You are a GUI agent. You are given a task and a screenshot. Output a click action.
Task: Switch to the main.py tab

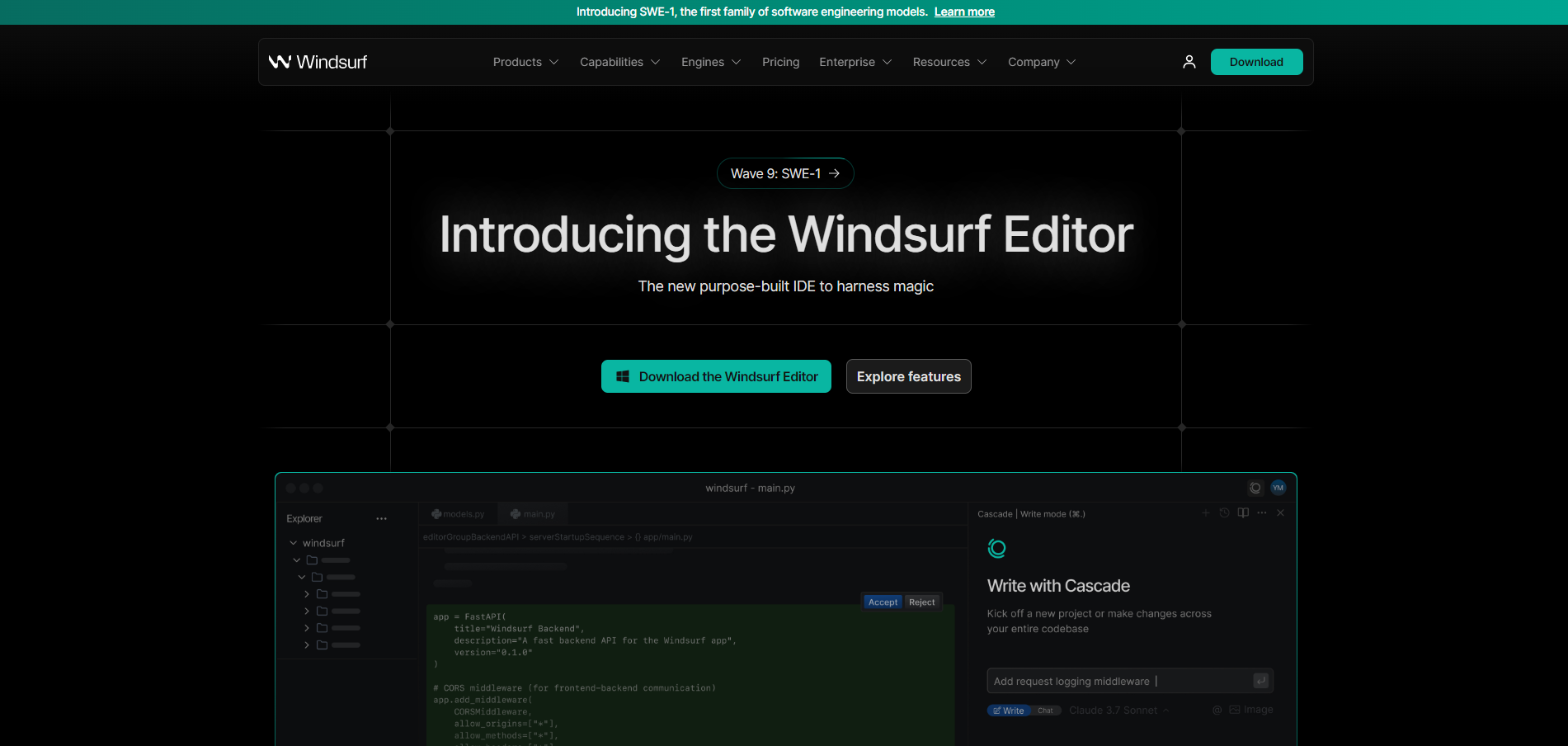tap(533, 514)
